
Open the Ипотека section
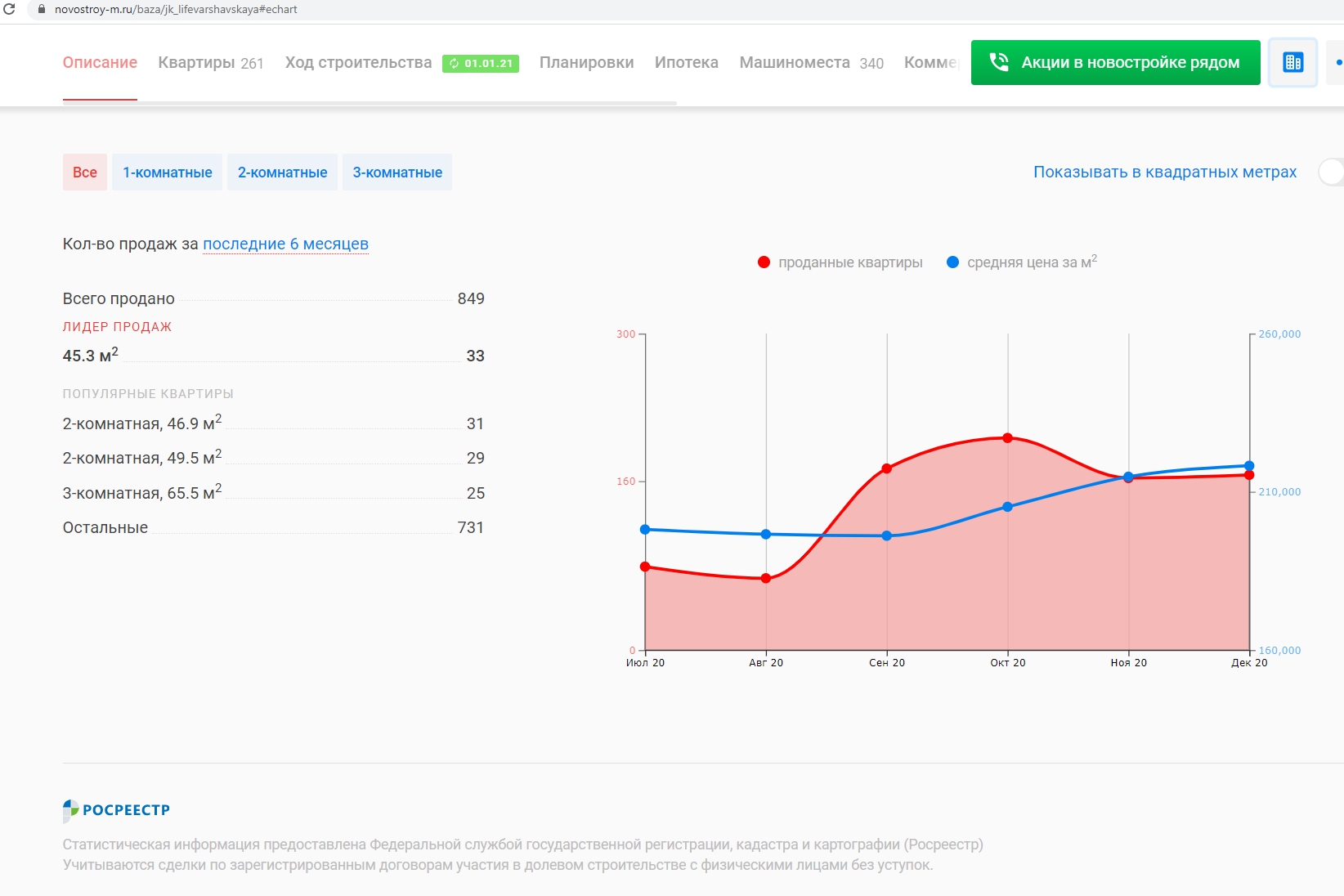[x=686, y=63]
